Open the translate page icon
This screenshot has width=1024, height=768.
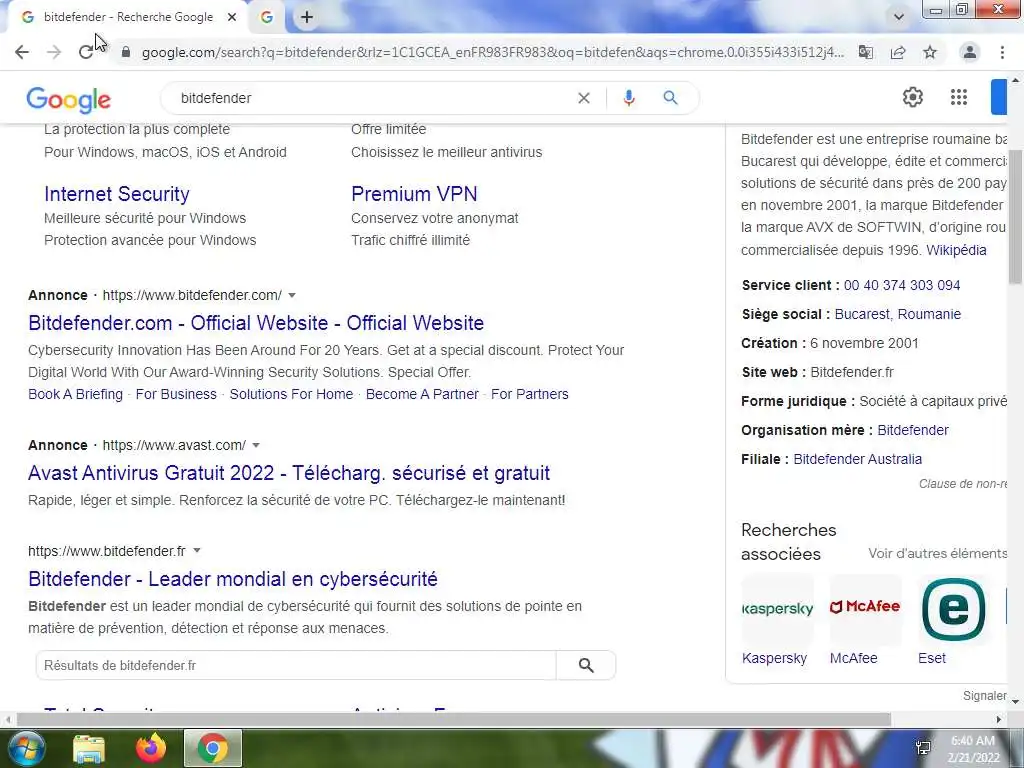tap(866, 52)
